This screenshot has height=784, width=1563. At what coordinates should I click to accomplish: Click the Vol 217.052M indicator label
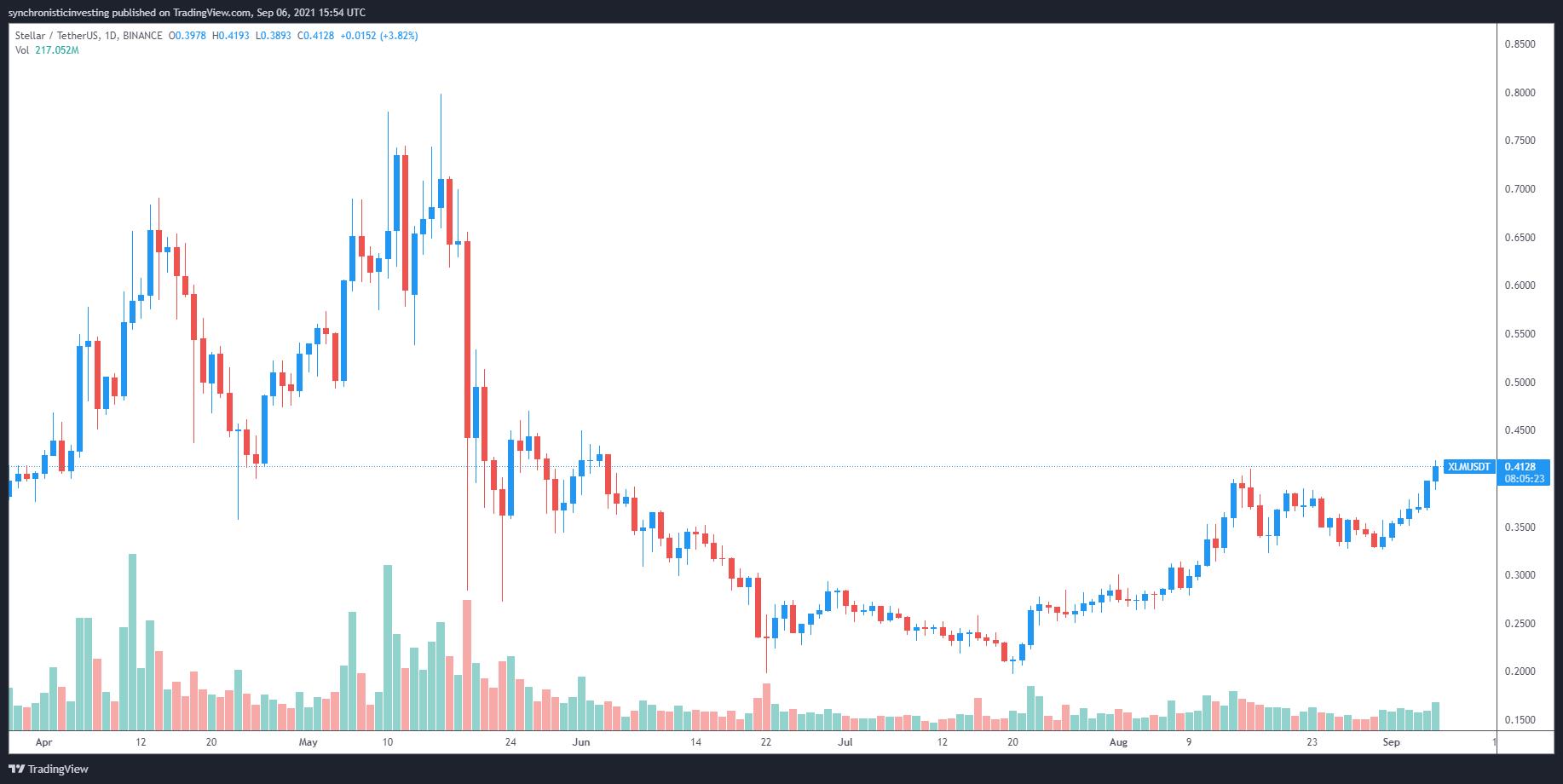[47, 50]
